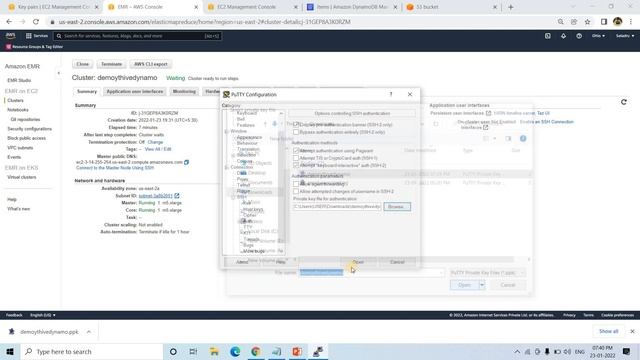
Task: Show hidden system tray icons
Action: pyautogui.click(x=517, y=351)
